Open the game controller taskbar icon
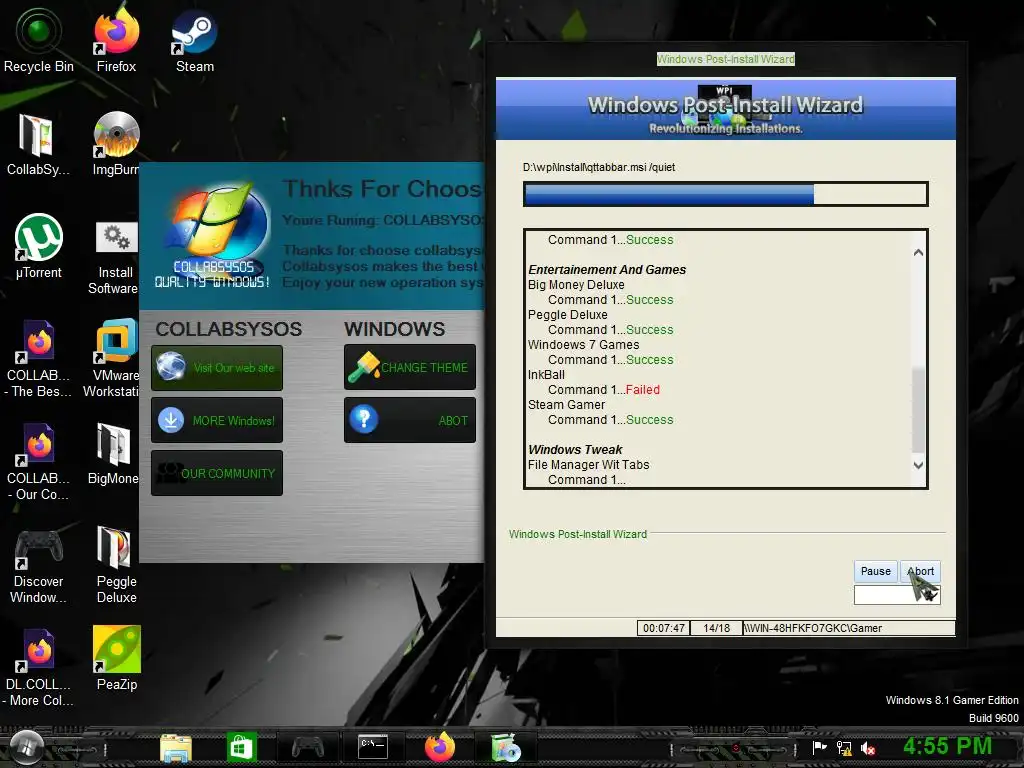The image size is (1024, 768). coord(308,747)
